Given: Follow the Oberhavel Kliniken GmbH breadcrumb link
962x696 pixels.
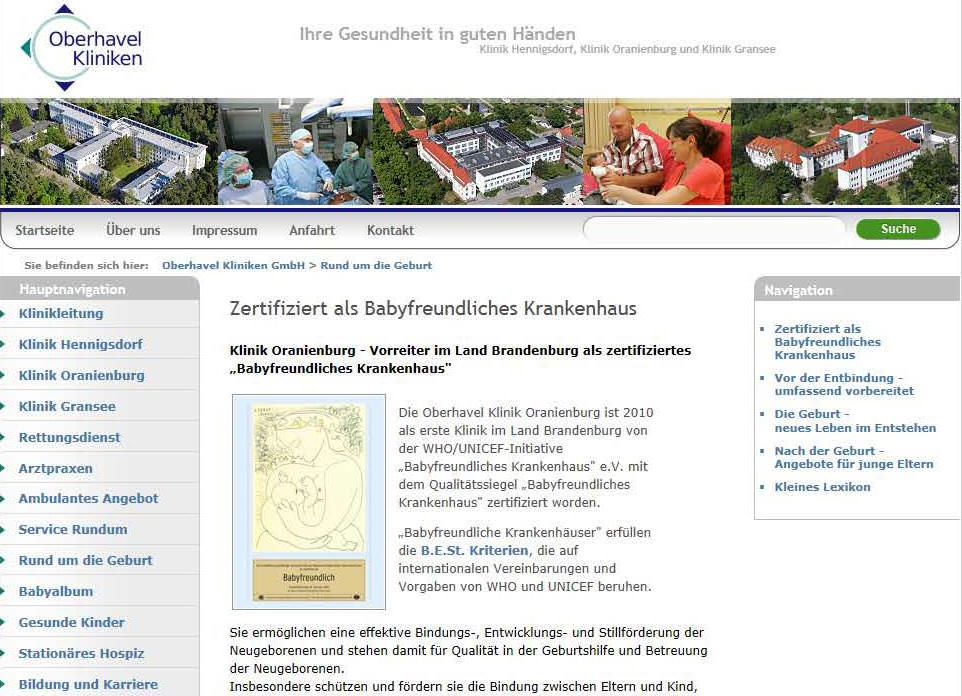Looking at the screenshot, I should click(233, 265).
